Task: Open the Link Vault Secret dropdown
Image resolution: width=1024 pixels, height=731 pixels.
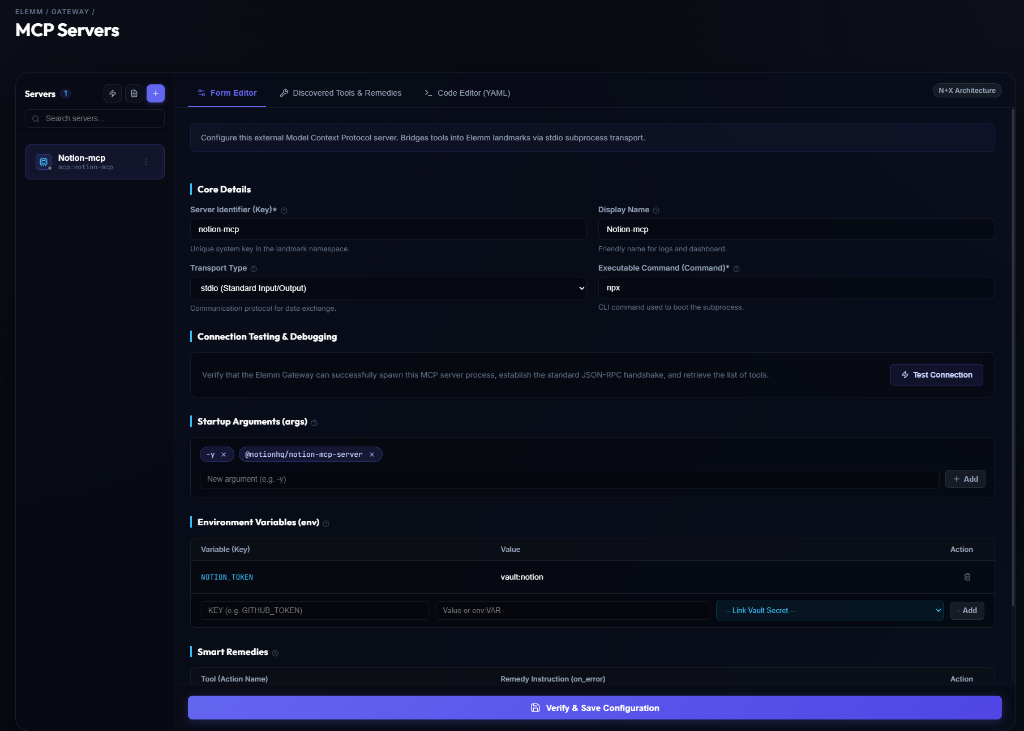Action: (x=829, y=610)
